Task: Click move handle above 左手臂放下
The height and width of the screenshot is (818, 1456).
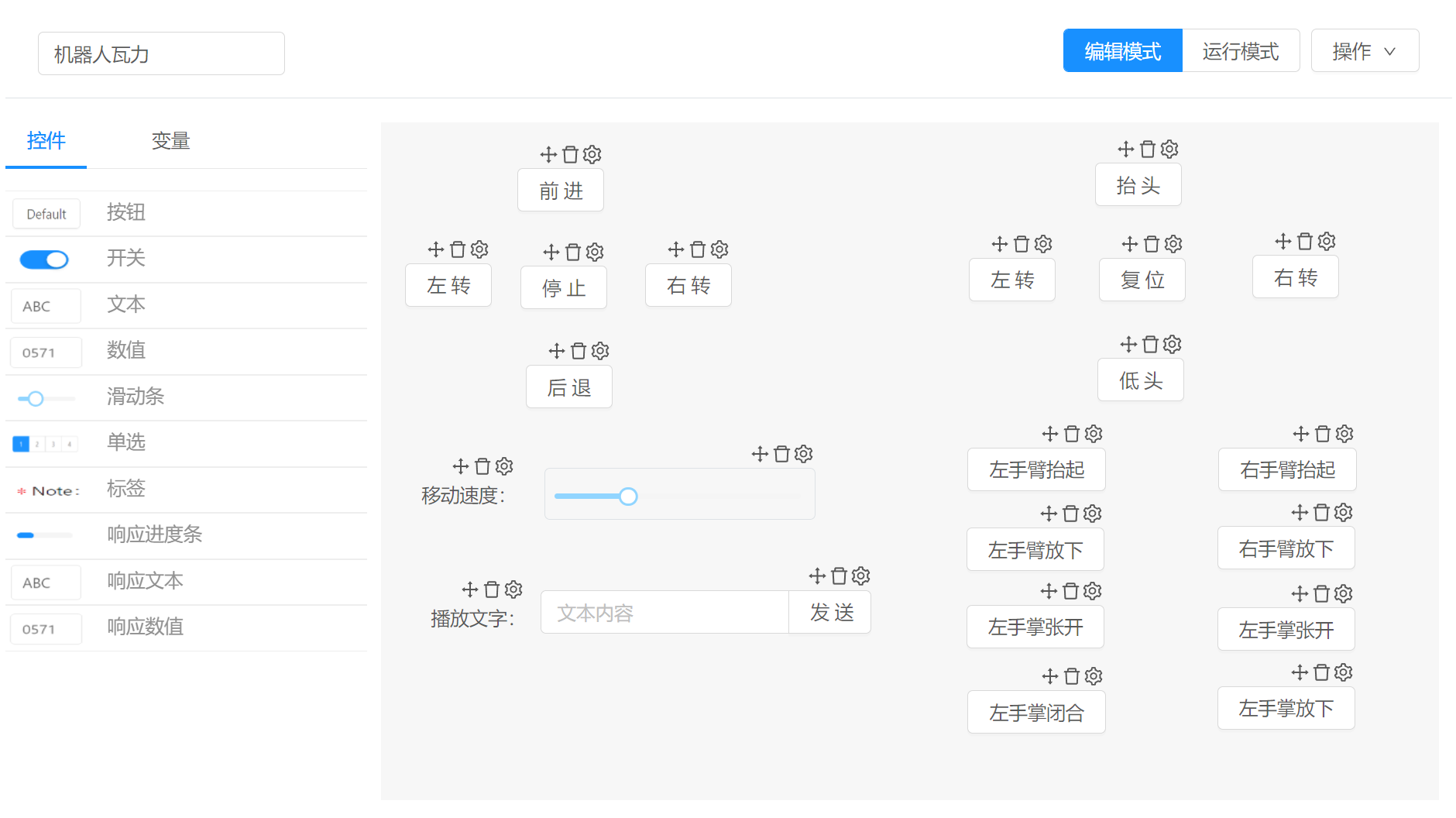Action: click(1049, 514)
